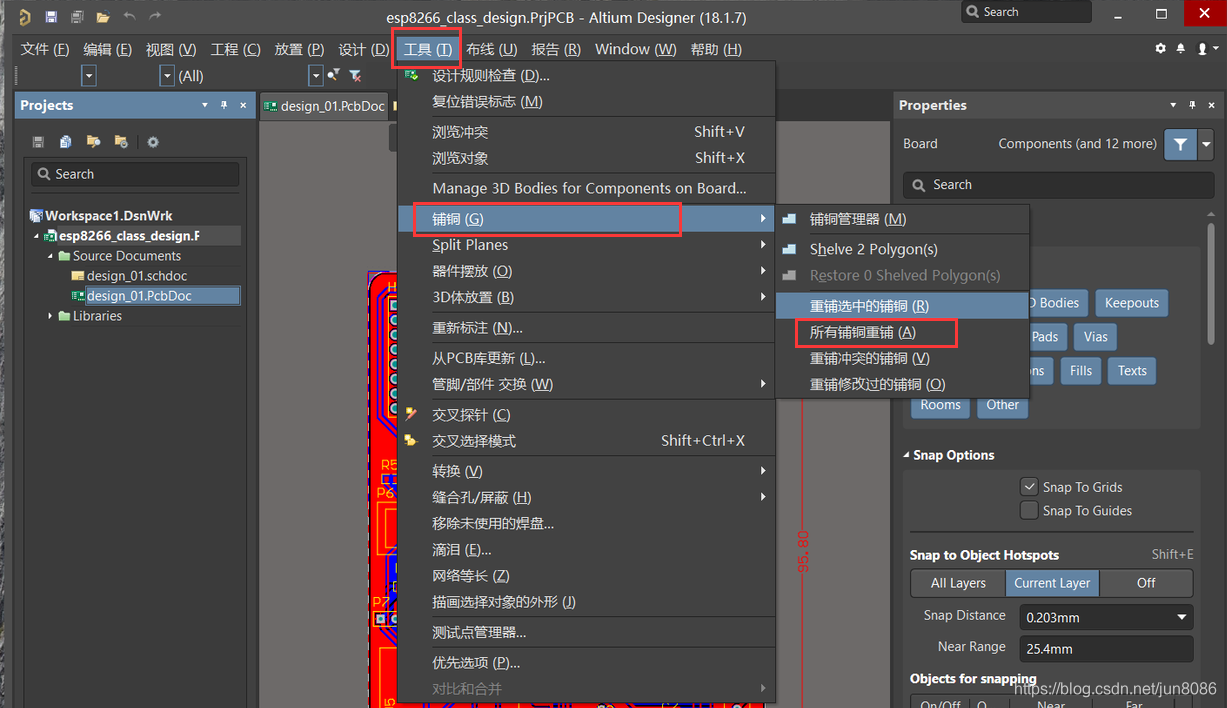Click the Save icon in title bar

[x=51, y=17]
